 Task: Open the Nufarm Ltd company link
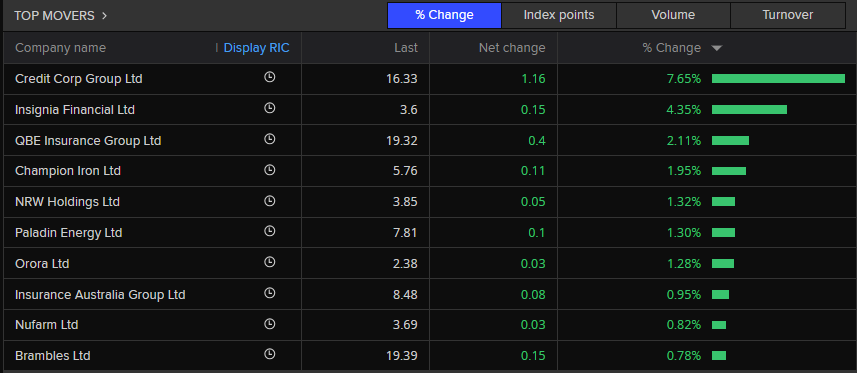pyautogui.click(x=46, y=325)
